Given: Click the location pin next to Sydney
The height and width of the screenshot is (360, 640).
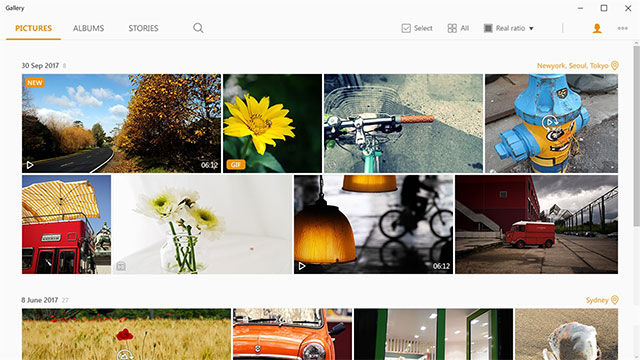Looking at the screenshot, I should pyautogui.click(x=614, y=300).
